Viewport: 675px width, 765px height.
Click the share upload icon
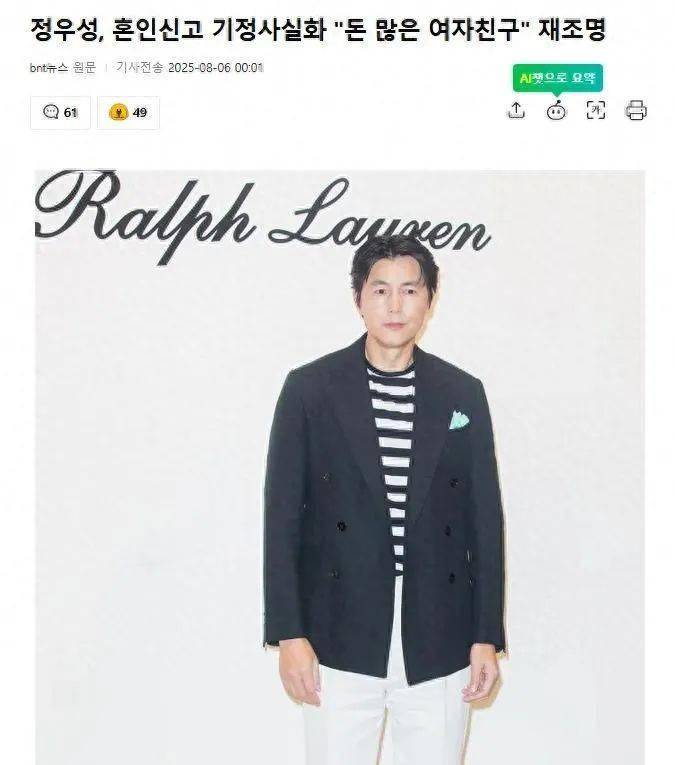516,110
